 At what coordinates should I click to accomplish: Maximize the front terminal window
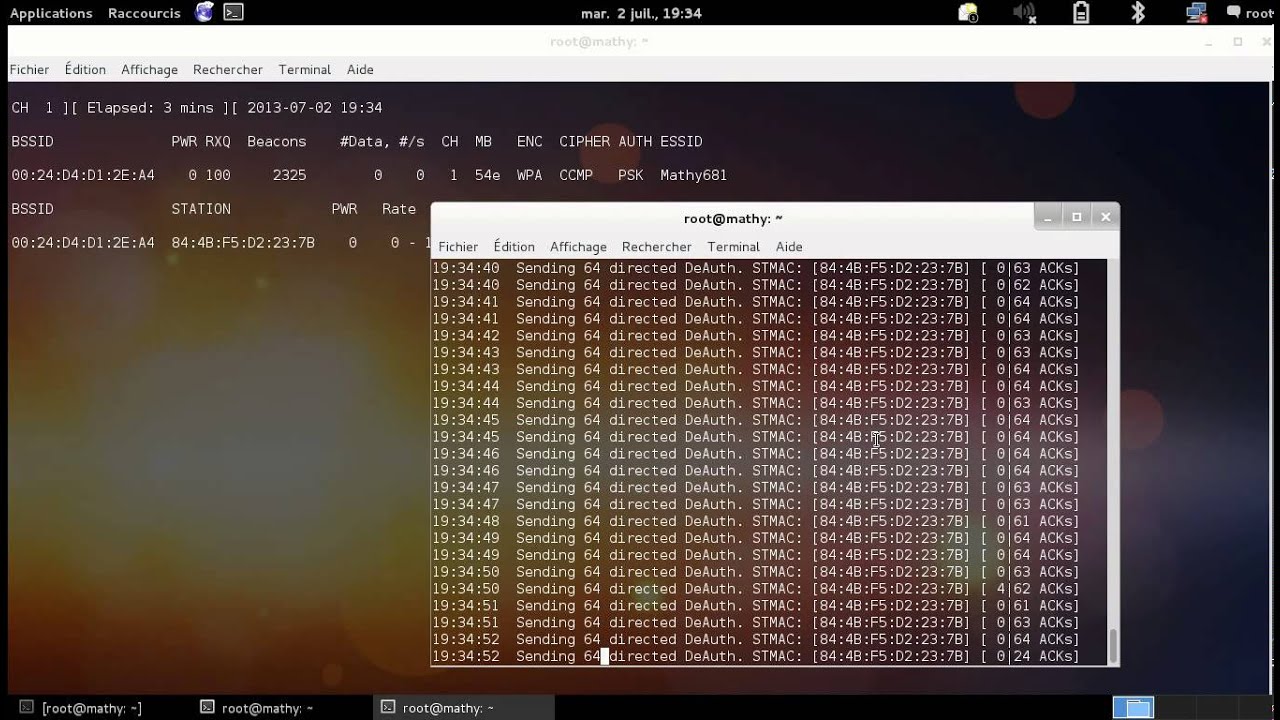tap(1077, 217)
